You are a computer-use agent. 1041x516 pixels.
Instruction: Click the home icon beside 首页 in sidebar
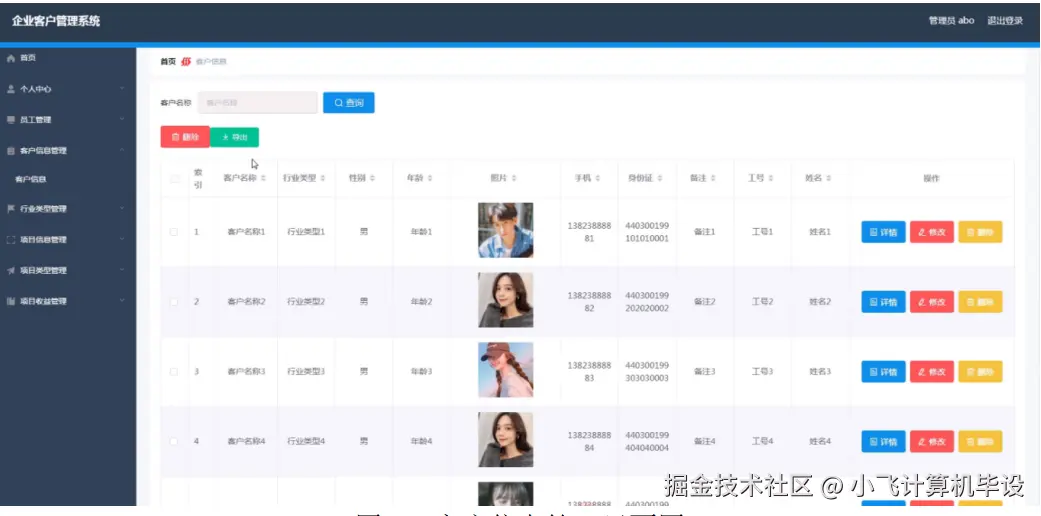11,58
